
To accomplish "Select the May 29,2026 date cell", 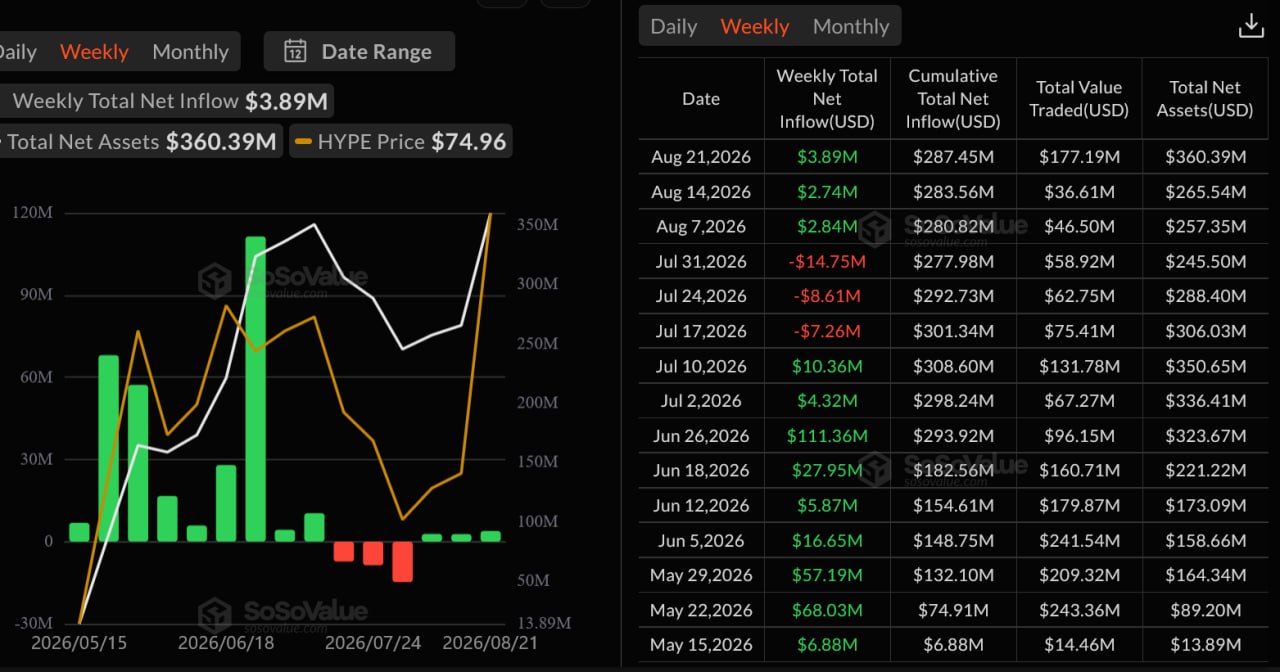I will point(701,576).
